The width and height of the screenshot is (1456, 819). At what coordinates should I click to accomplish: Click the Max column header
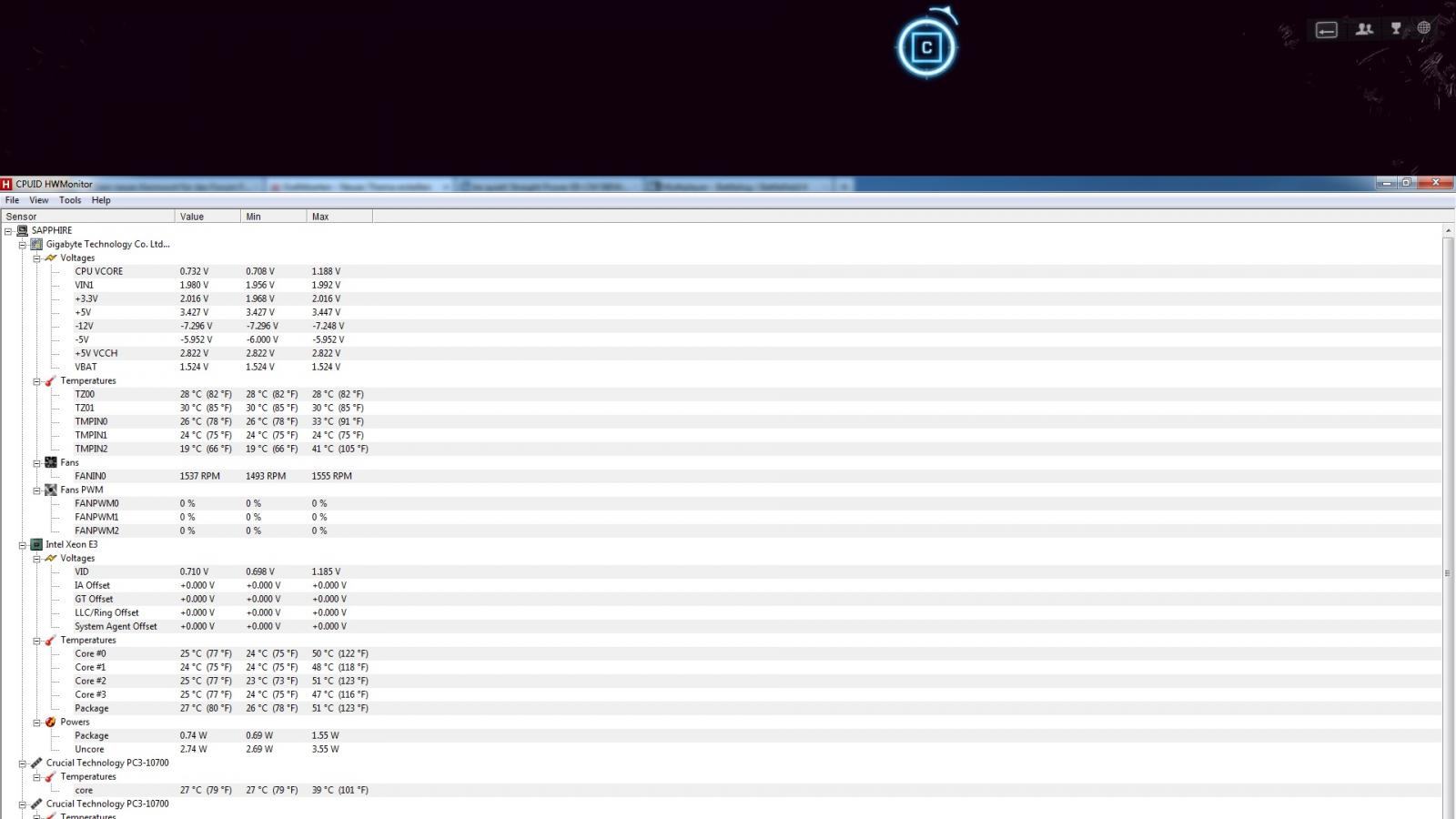tap(340, 217)
